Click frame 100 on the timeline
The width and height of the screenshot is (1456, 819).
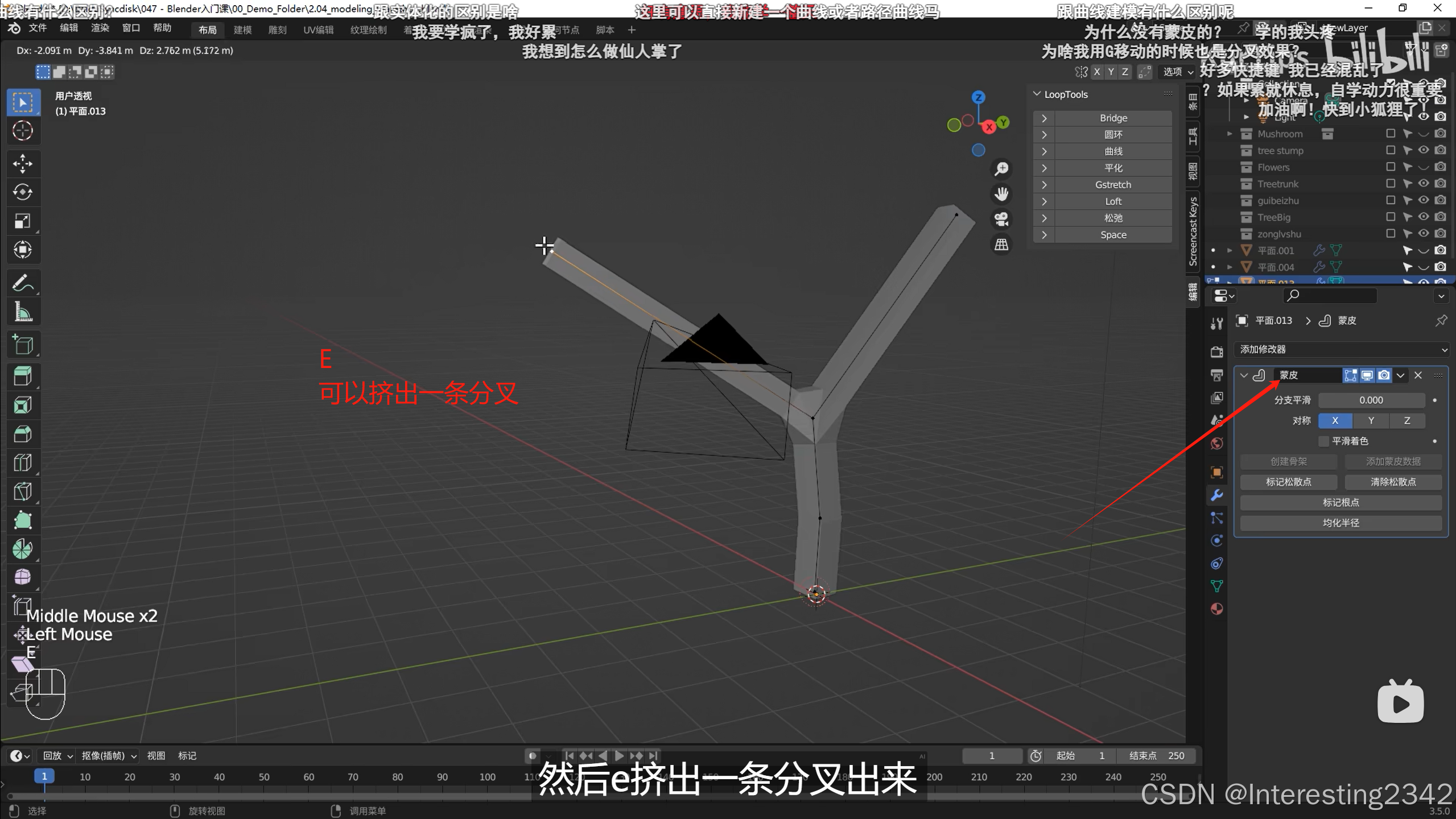coord(487,777)
